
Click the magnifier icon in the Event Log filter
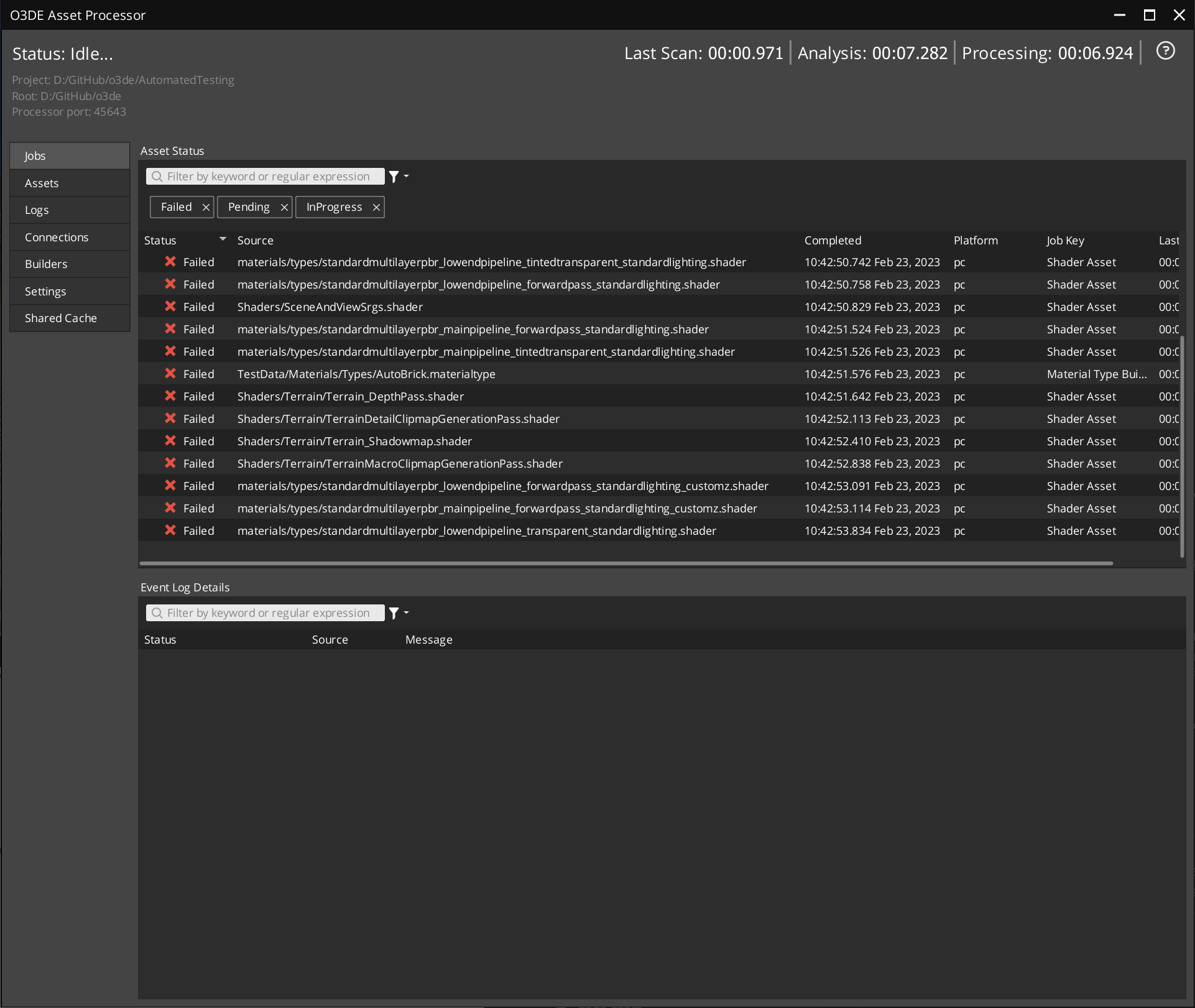pyautogui.click(x=157, y=613)
